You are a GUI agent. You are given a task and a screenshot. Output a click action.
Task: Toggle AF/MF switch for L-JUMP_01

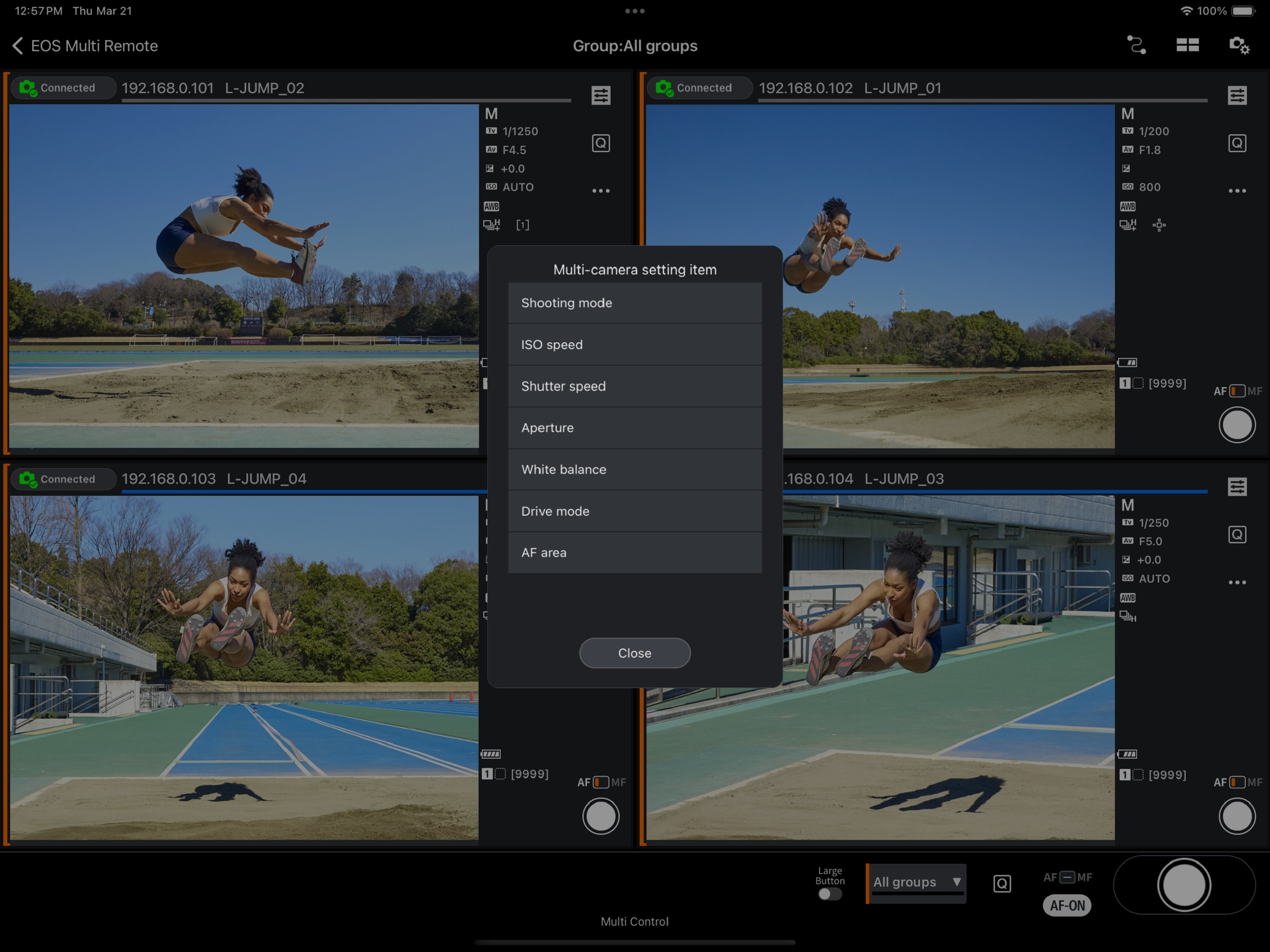click(x=1237, y=391)
